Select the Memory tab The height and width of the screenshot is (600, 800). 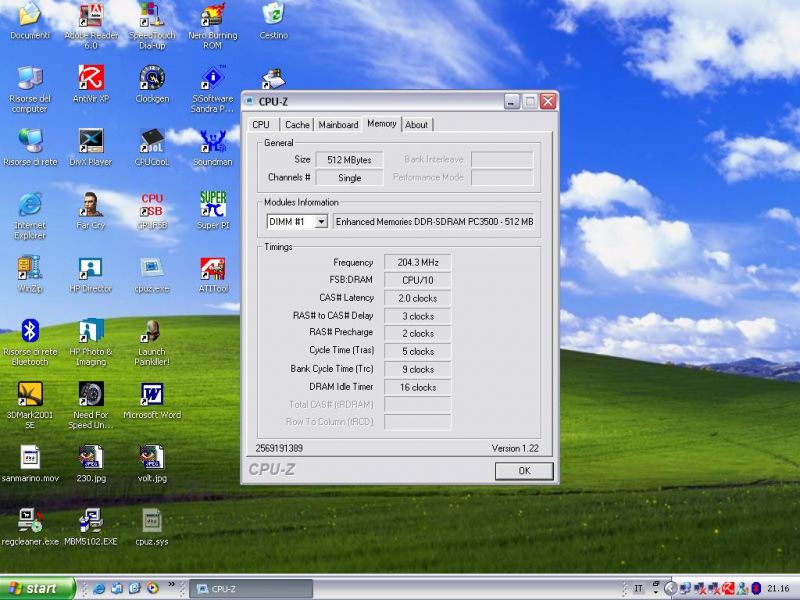click(x=382, y=123)
